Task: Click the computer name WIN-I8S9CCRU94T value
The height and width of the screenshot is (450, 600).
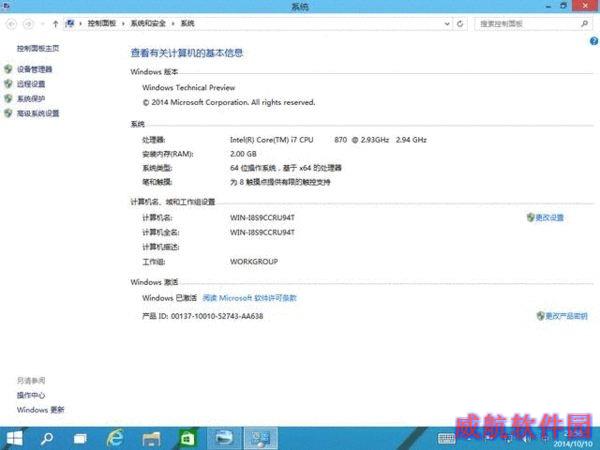Action: pyautogui.click(x=262, y=218)
